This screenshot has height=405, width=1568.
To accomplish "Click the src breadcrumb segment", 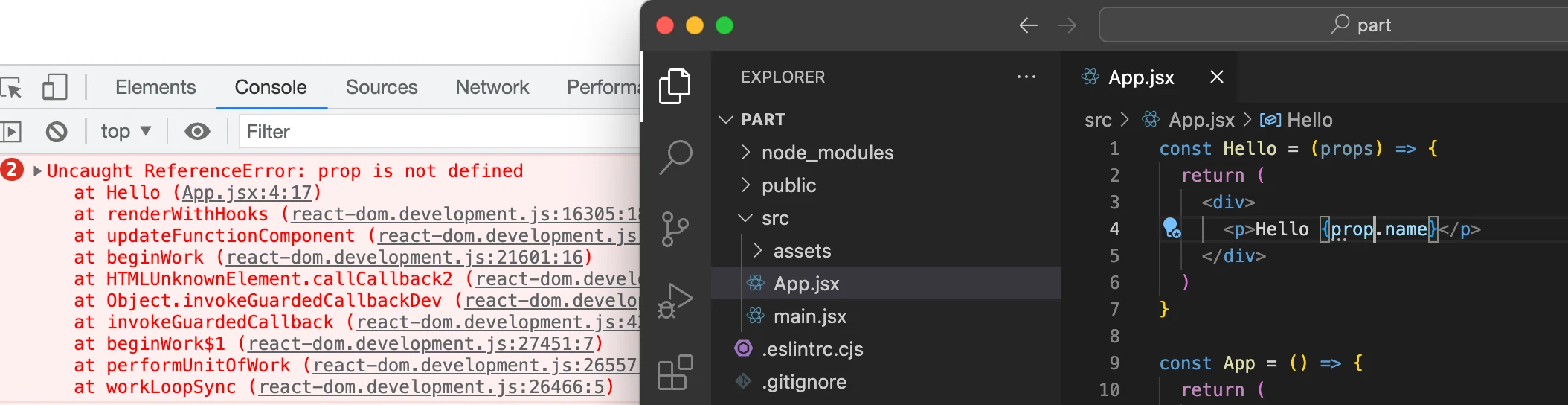I will [x=1098, y=120].
